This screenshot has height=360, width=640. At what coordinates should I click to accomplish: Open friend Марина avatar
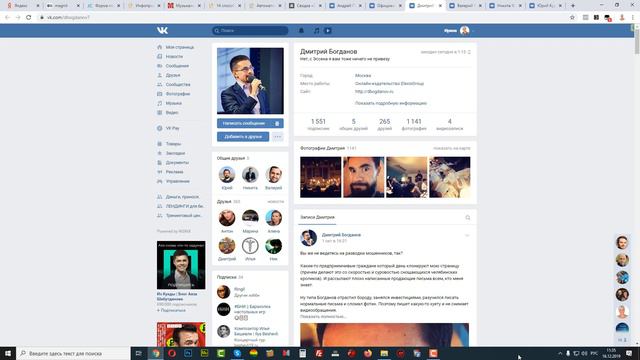coord(250,218)
